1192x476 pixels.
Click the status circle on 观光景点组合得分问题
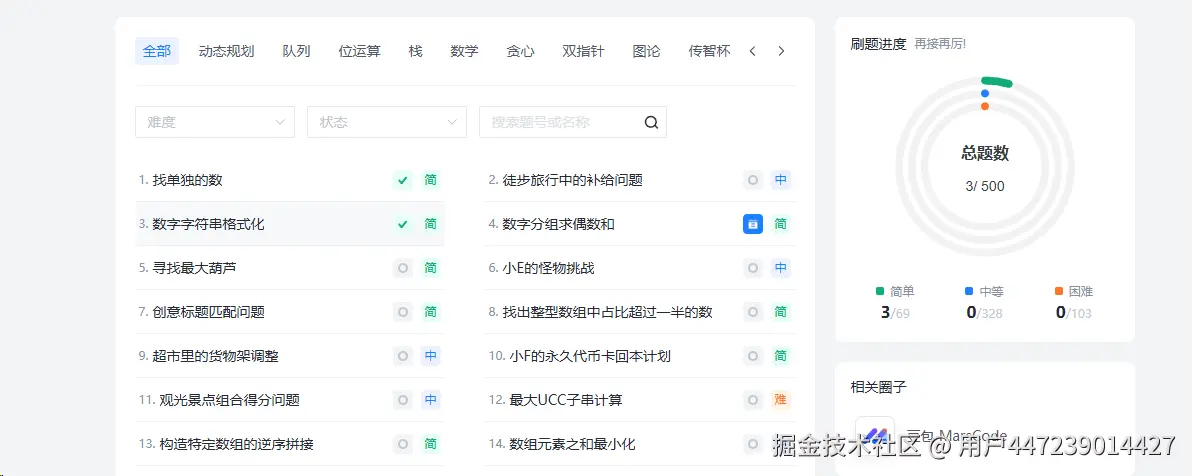pyautogui.click(x=403, y=400)
